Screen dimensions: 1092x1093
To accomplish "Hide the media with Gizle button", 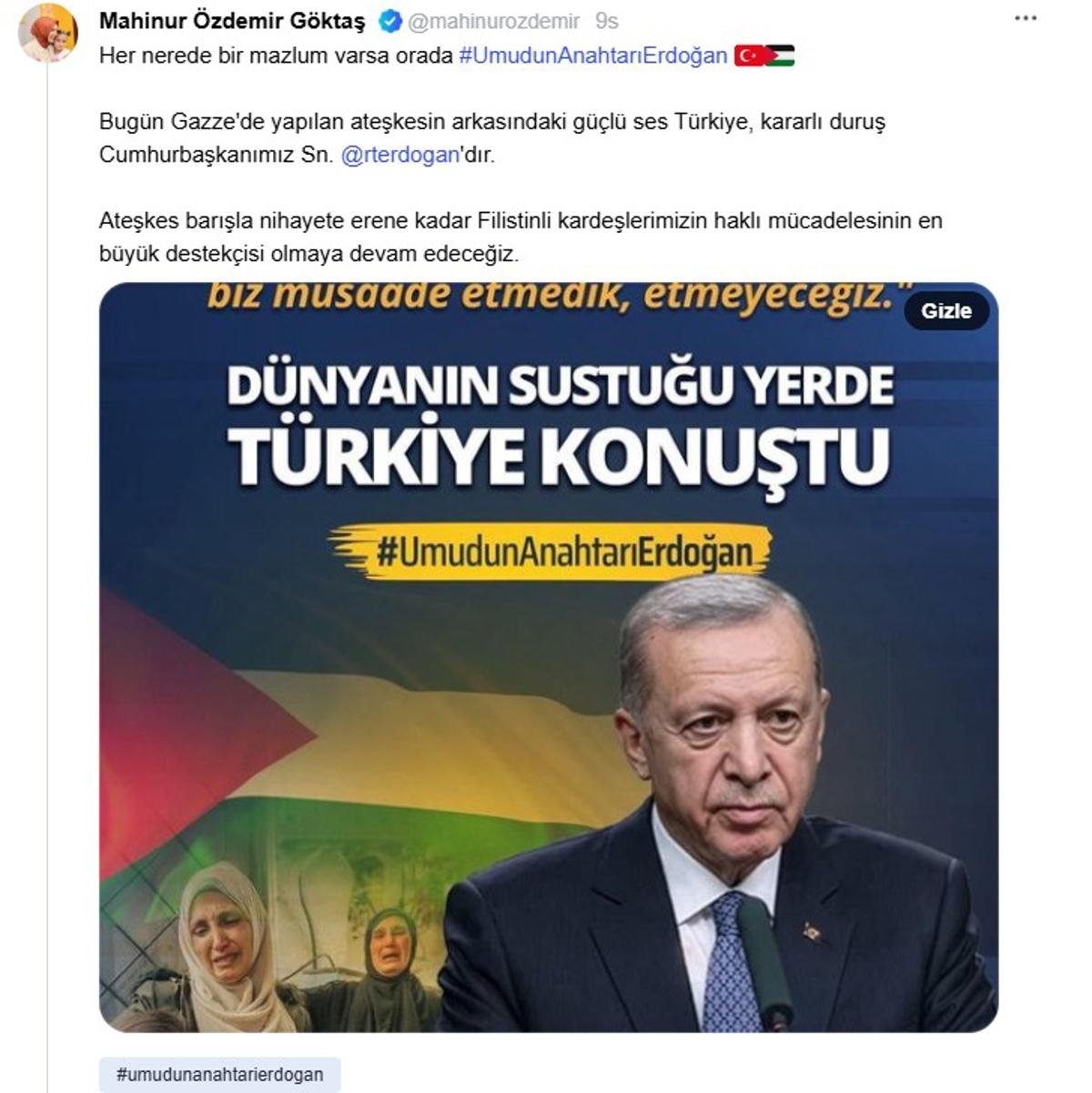I will (x=946, y=310).
